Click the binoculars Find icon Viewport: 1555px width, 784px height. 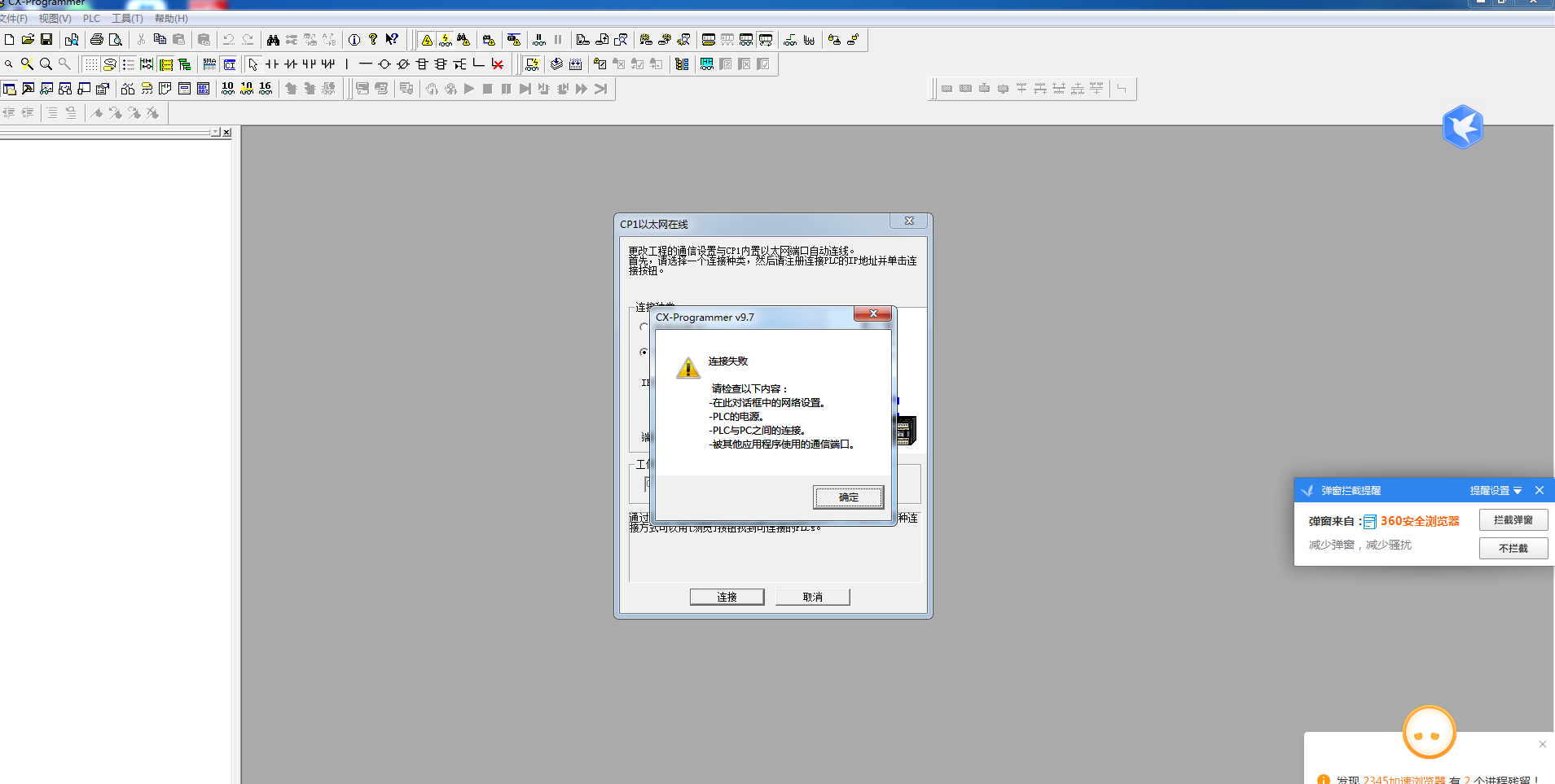(x=273, y=39)
